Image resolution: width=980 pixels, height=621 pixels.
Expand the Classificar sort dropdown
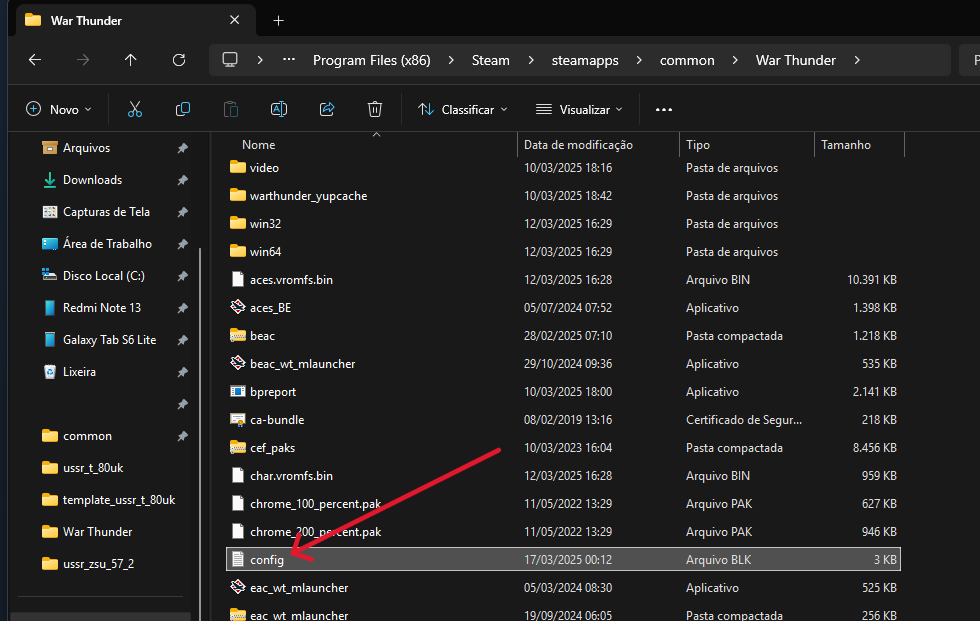(x=463, y=109)
